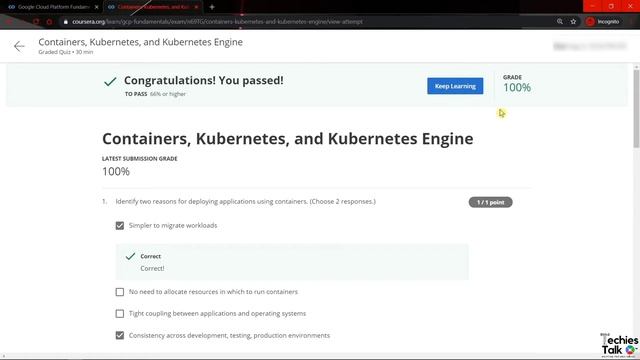Click the 1 / 1 point badge
640x360 pixels.
click(x=490, y=202)
